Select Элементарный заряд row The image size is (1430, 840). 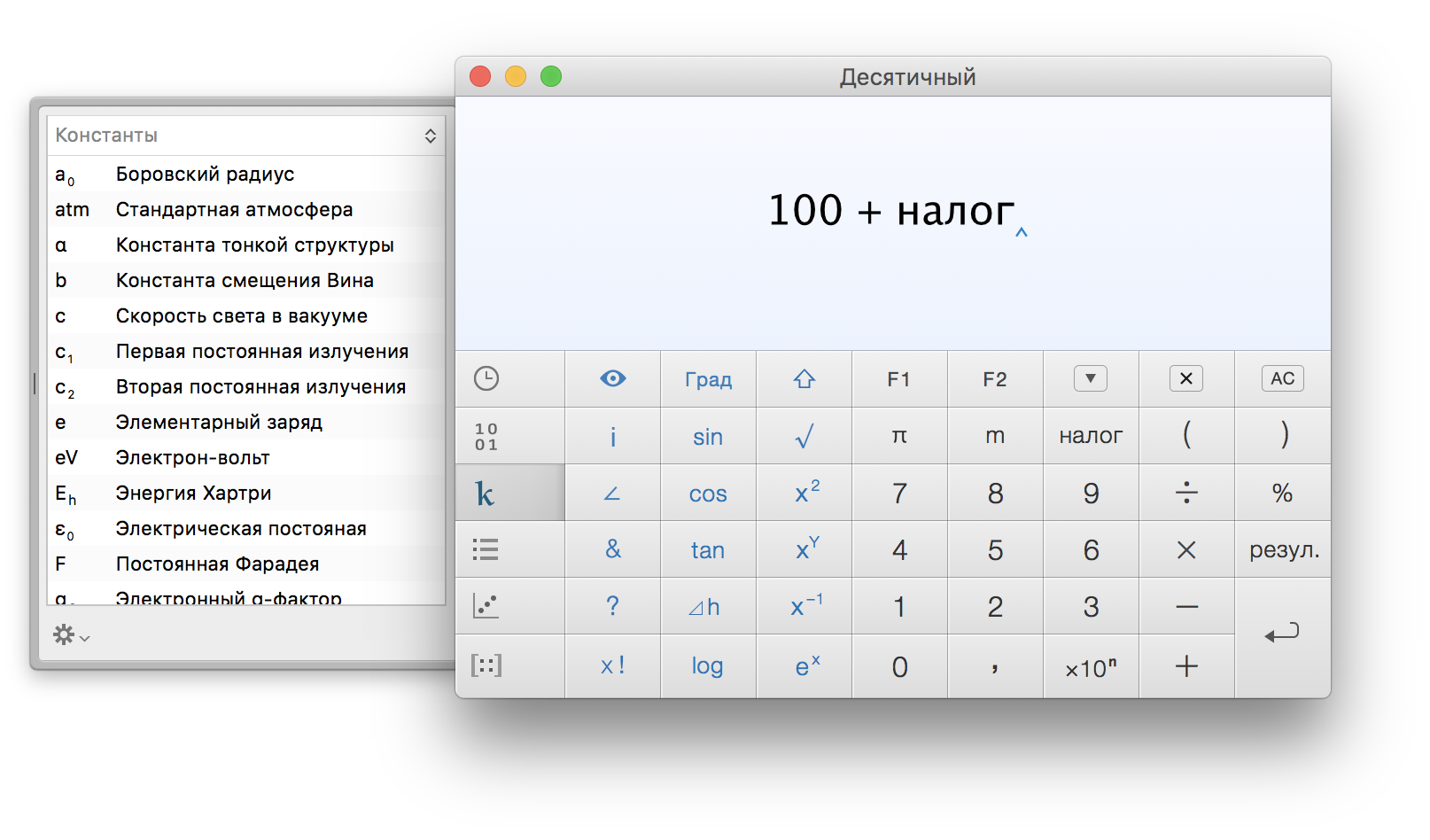click(x=246, y=423)
